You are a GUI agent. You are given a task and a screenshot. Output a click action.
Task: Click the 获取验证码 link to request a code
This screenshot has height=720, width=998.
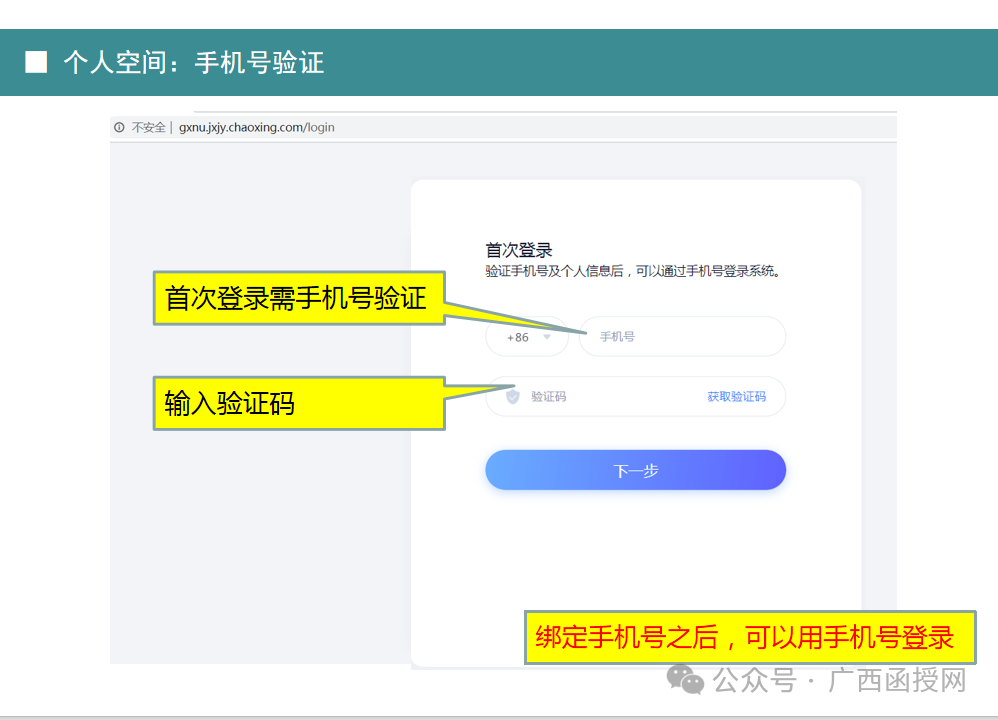pos(736,396)
